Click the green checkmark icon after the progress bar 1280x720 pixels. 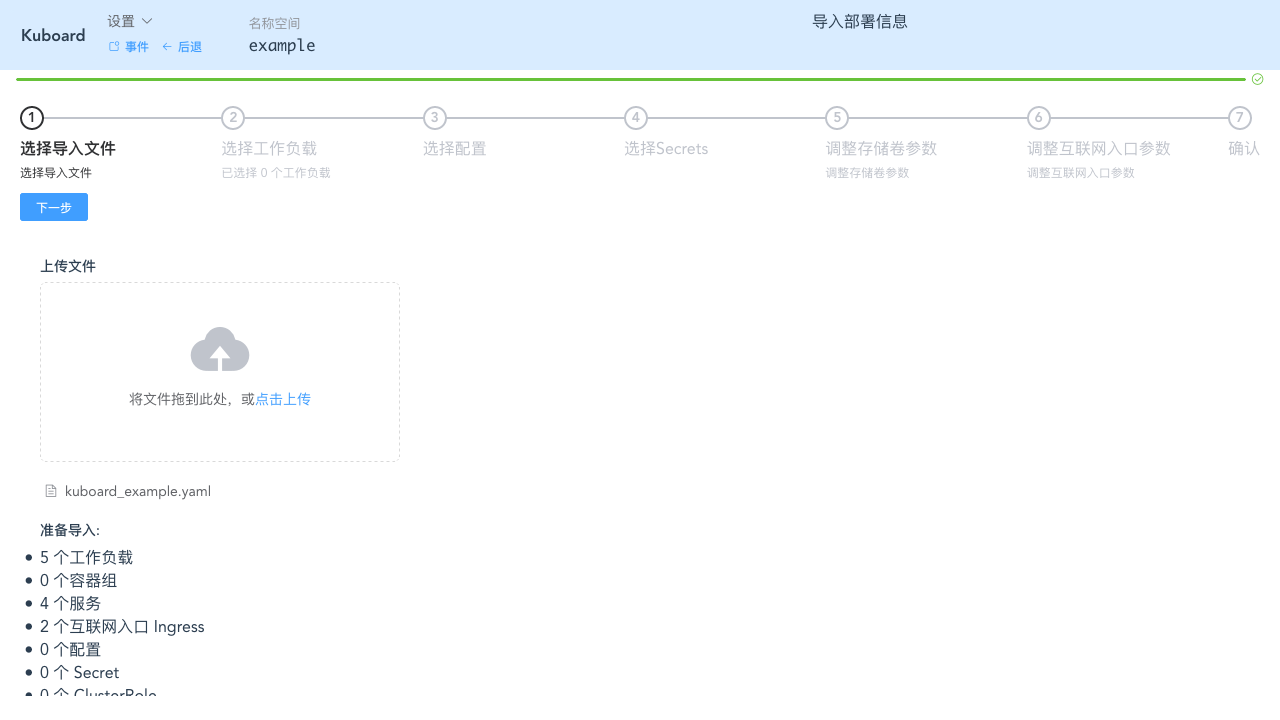[1257, 78]
